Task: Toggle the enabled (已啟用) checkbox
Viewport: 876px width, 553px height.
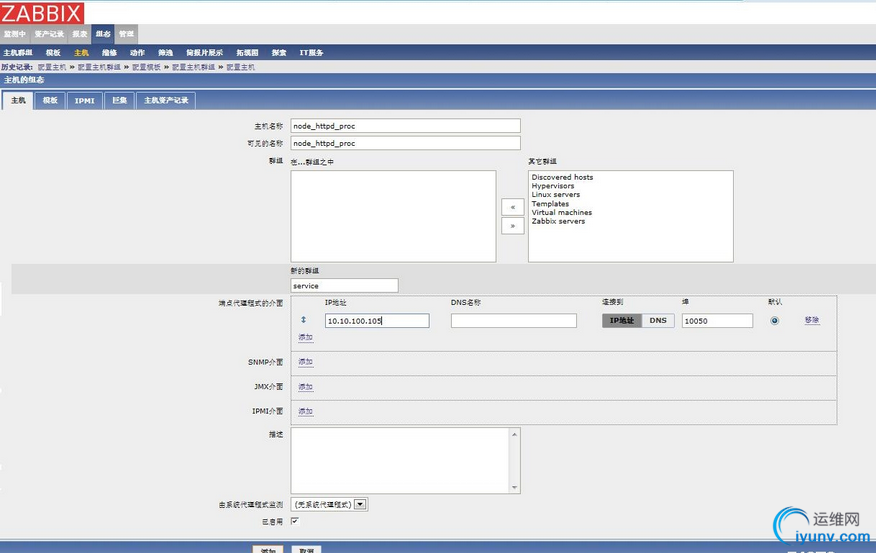Action: click(295, 521)
